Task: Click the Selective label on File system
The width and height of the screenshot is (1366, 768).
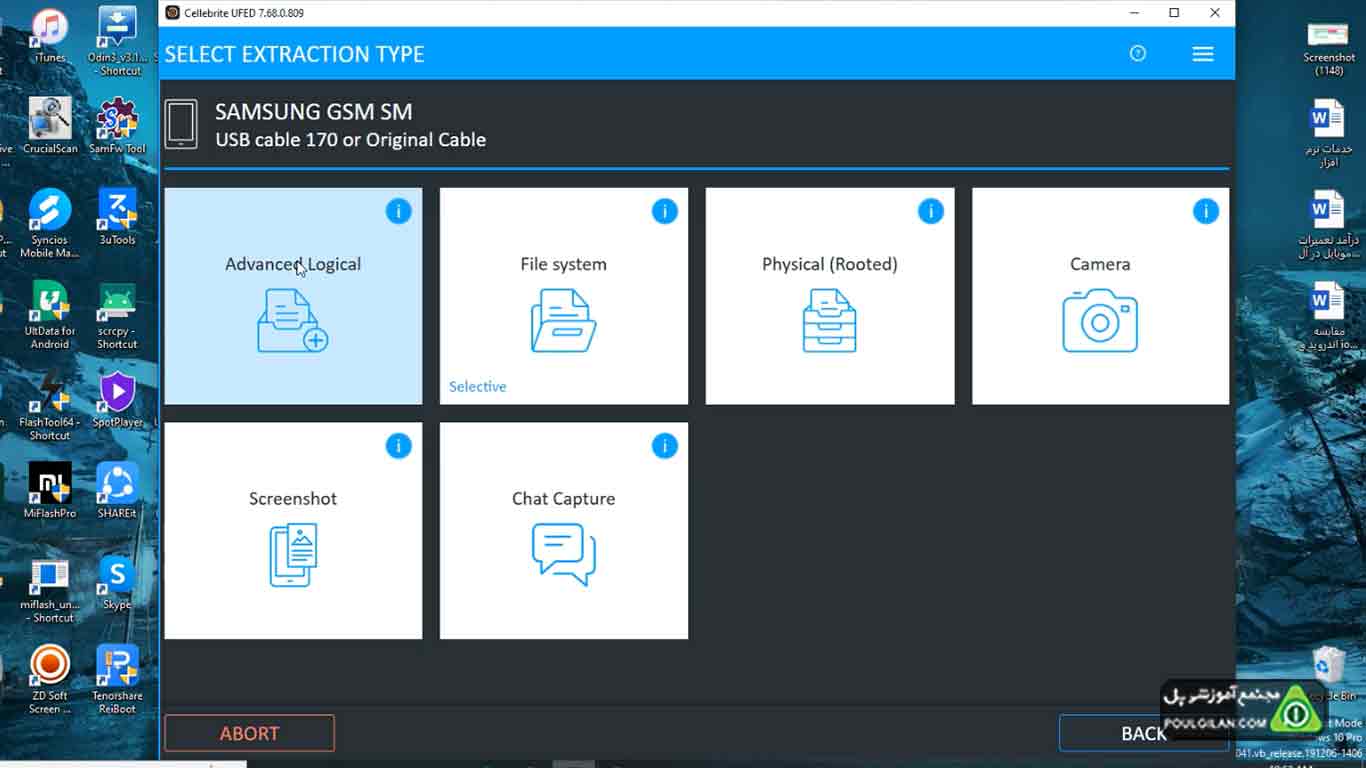Action: [x=478, y=387]
